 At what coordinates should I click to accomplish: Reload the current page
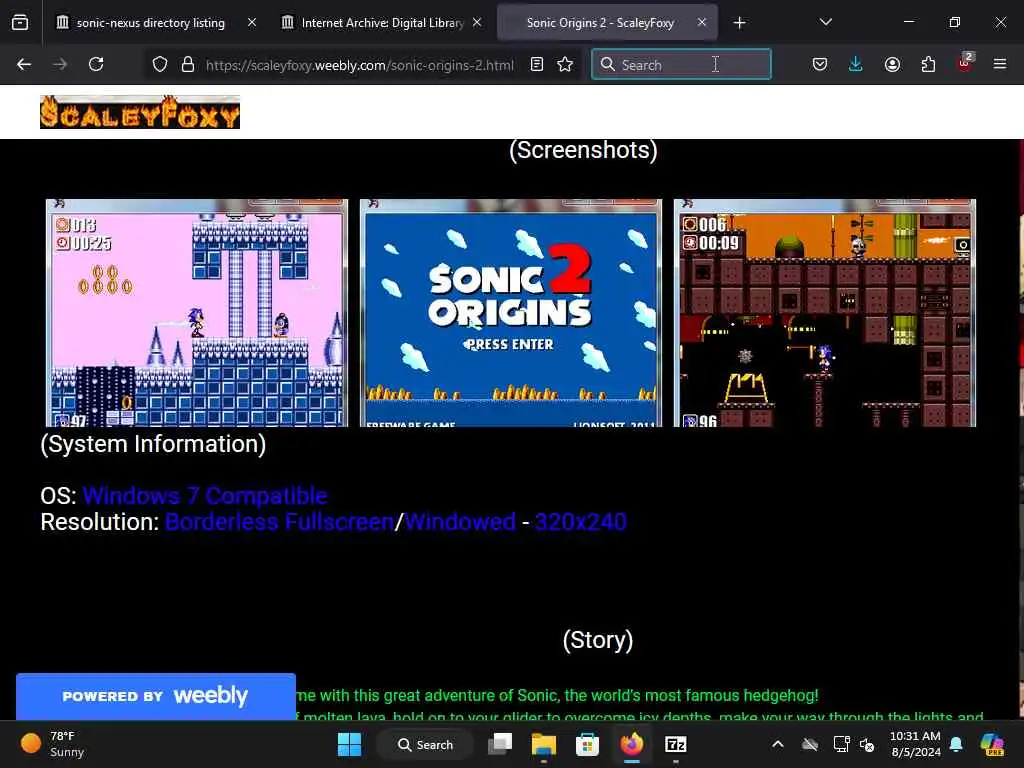96,64
